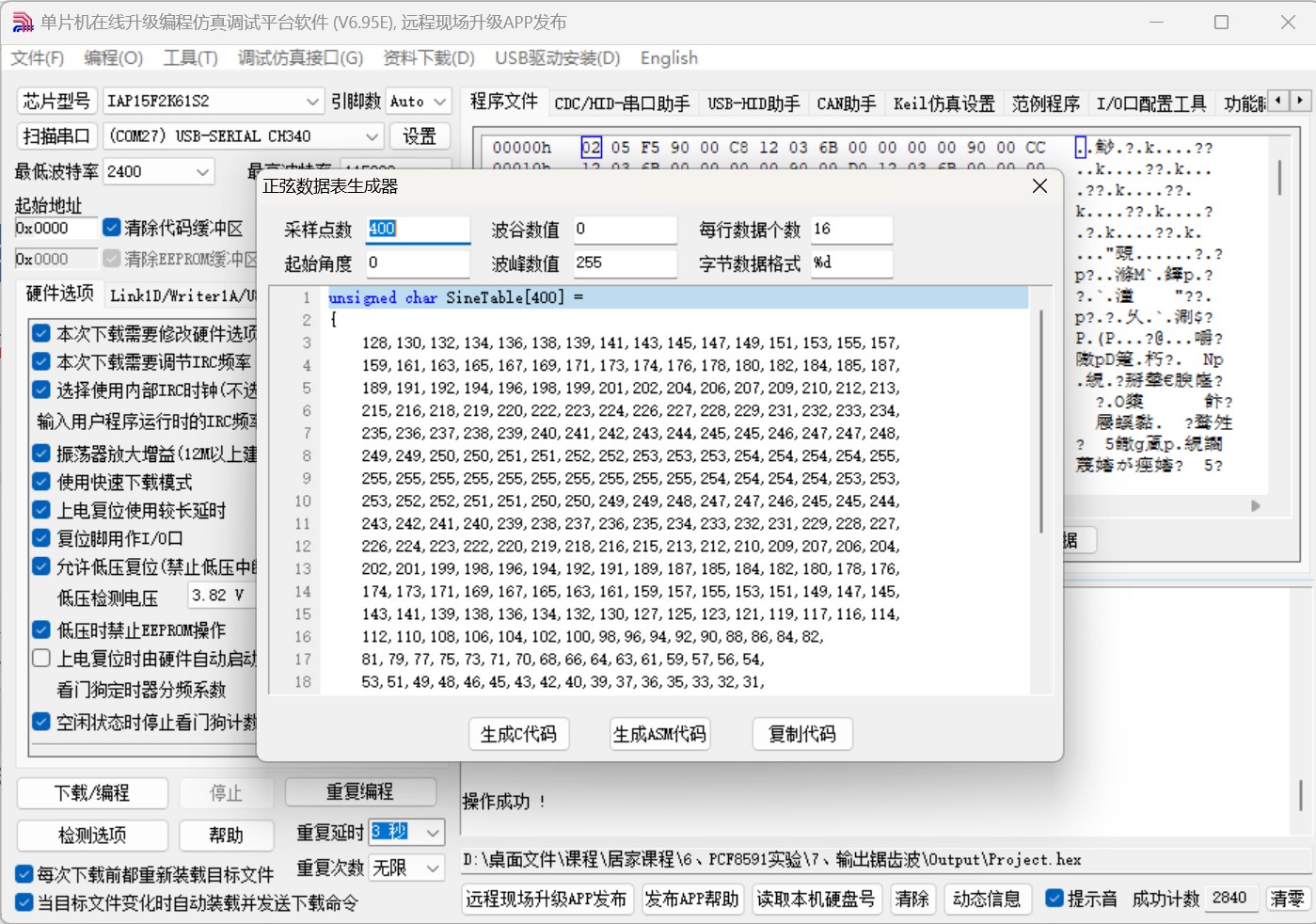Select the 硬件选项 tab
The width and height of the screenshot is (1316, 924).
[59, 294]
